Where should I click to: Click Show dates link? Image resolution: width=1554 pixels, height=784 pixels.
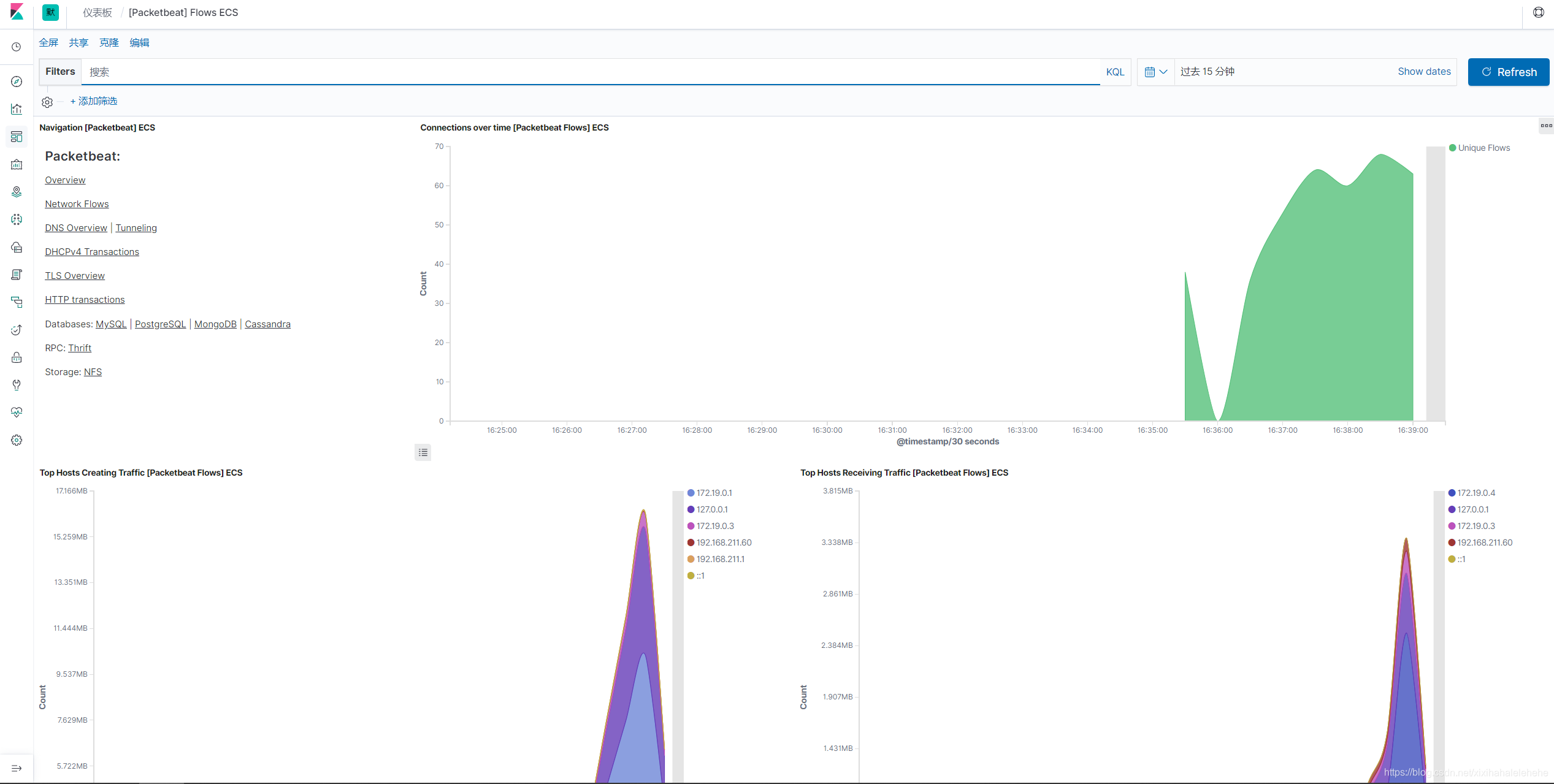1424,71
